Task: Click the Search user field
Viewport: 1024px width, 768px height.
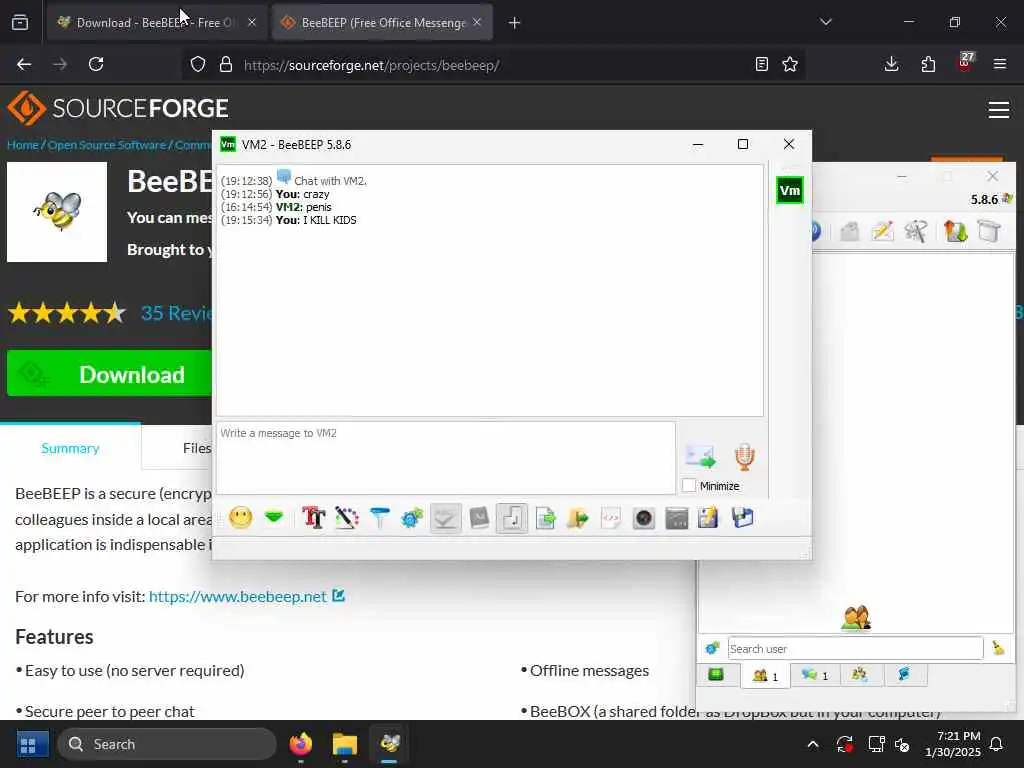Action: pyautogui.click(x=856, y=648)
